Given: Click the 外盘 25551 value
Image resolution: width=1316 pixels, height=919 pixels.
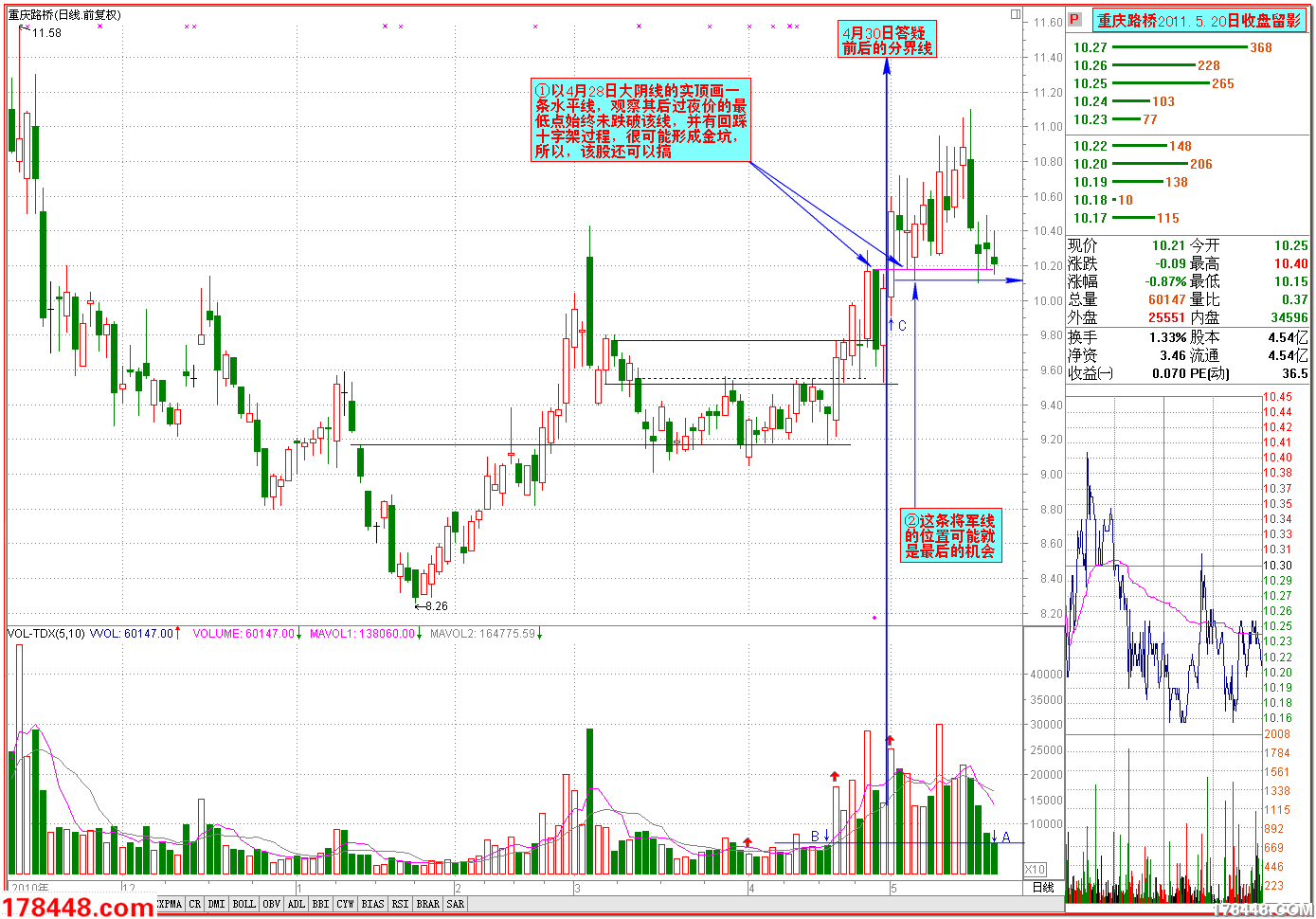Looking at the screenshot, I should pos(1167,317).
